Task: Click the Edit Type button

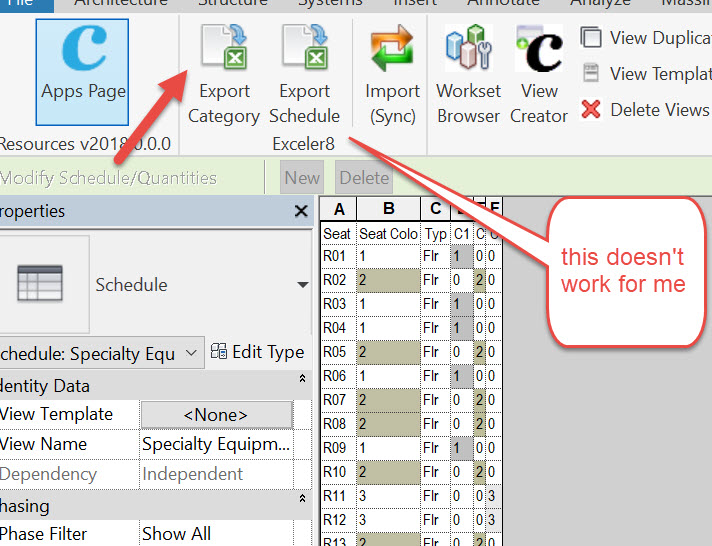Action: tap(258, 352)
